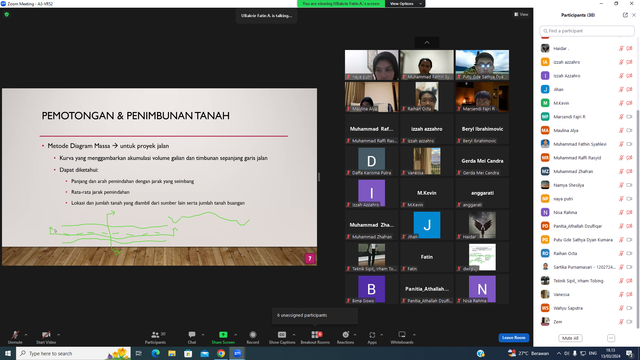This screenshot has height=360, width=640.
Task: Open Whiteboards
Action: [x=402, y=337]
